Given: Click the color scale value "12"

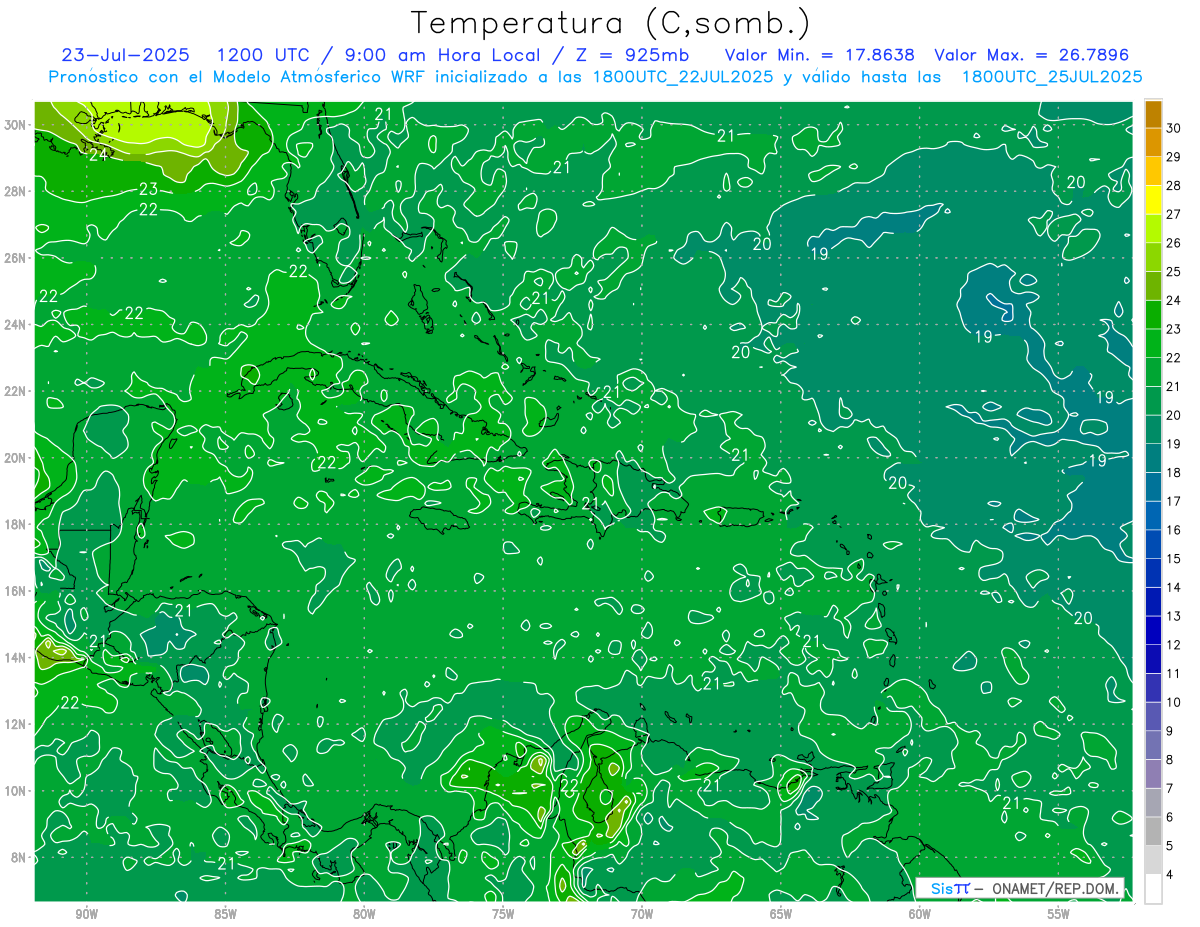Looking at the screenshot, I should point(1173,645).
